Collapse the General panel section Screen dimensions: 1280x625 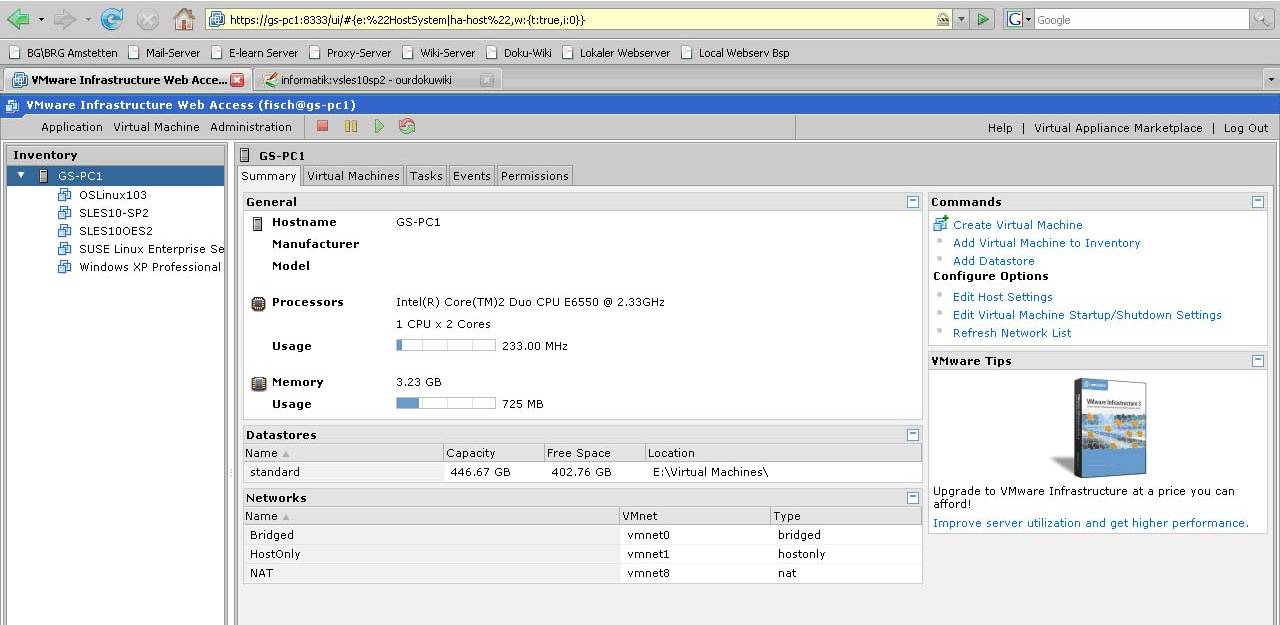click(912, 201)
